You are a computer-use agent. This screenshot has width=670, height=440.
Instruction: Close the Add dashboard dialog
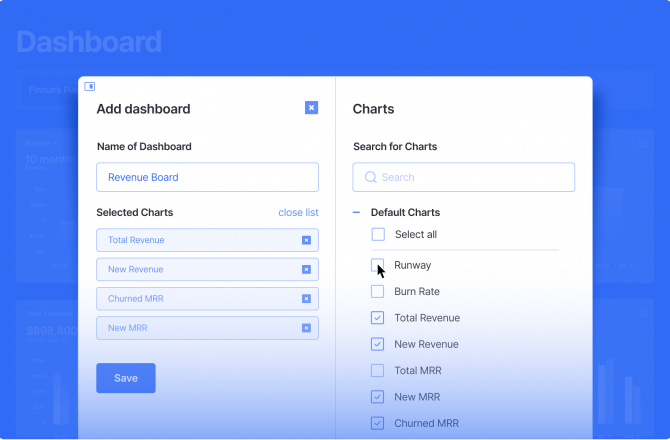tap(311, 108)
